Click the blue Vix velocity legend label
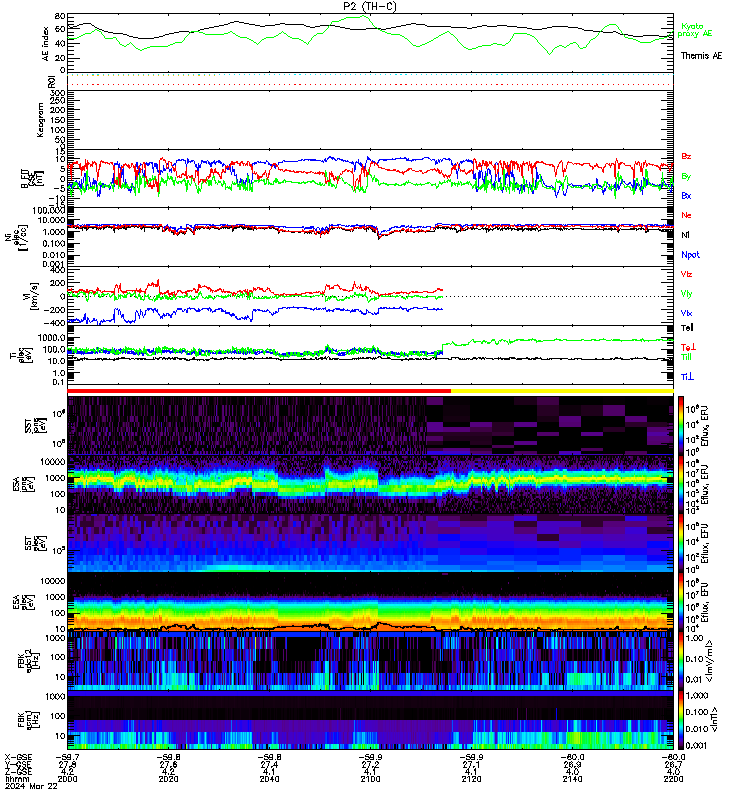750x800 pixels. click(686, 313)
